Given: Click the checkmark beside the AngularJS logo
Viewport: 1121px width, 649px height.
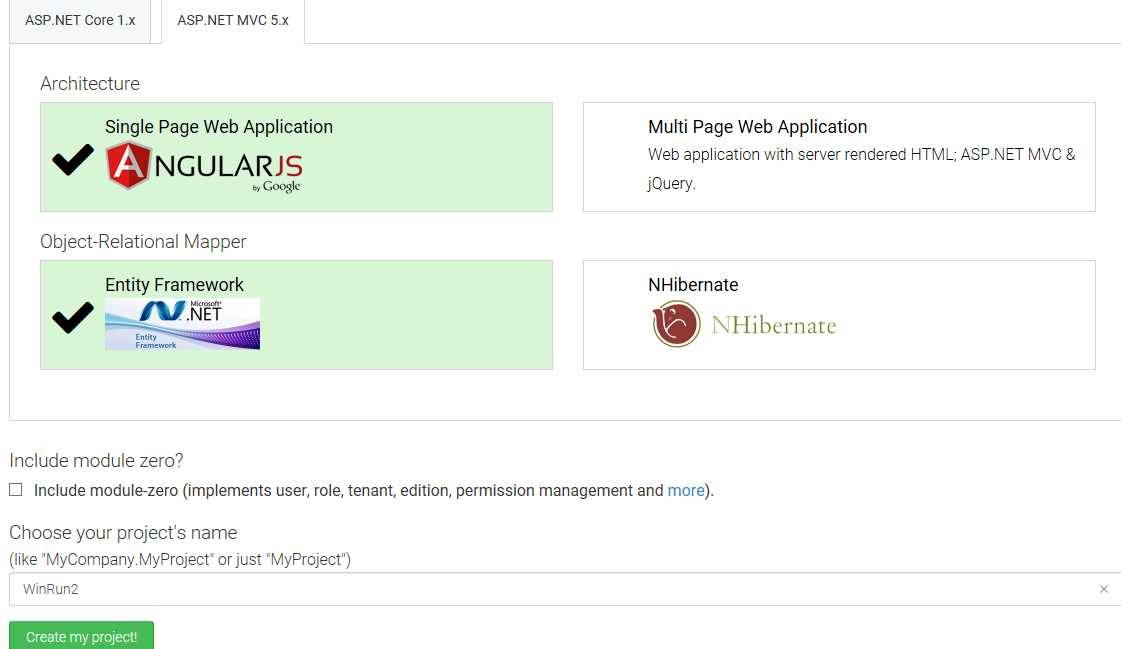Looking at the screenshot, I should [x=73, y=159].
